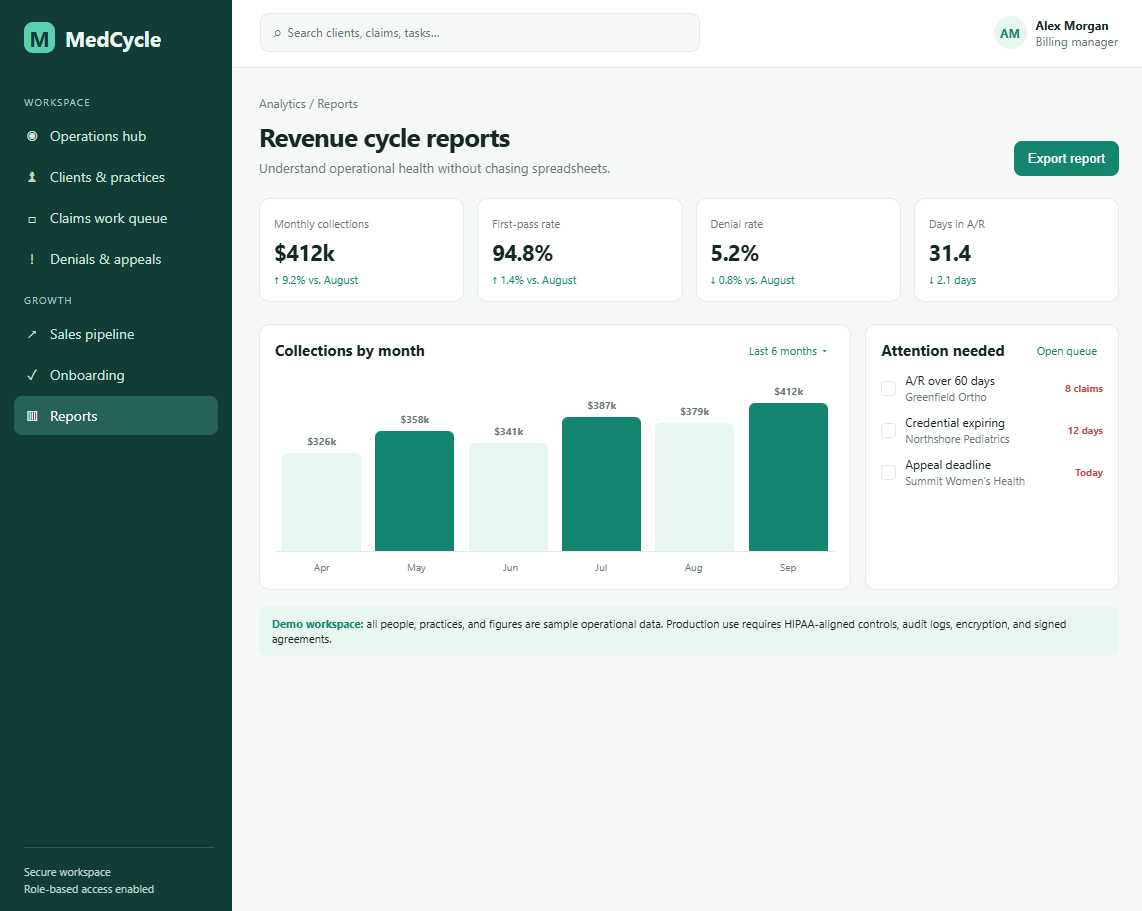Click 'Demo workspace:' notice label
Image resolution: width=1142 pixels, height=911 pixels.
coord(318,624)
